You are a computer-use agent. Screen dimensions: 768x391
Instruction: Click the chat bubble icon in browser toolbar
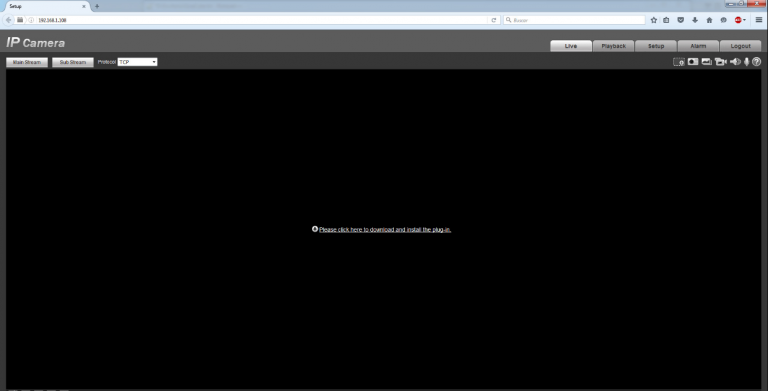click(723, 20)
